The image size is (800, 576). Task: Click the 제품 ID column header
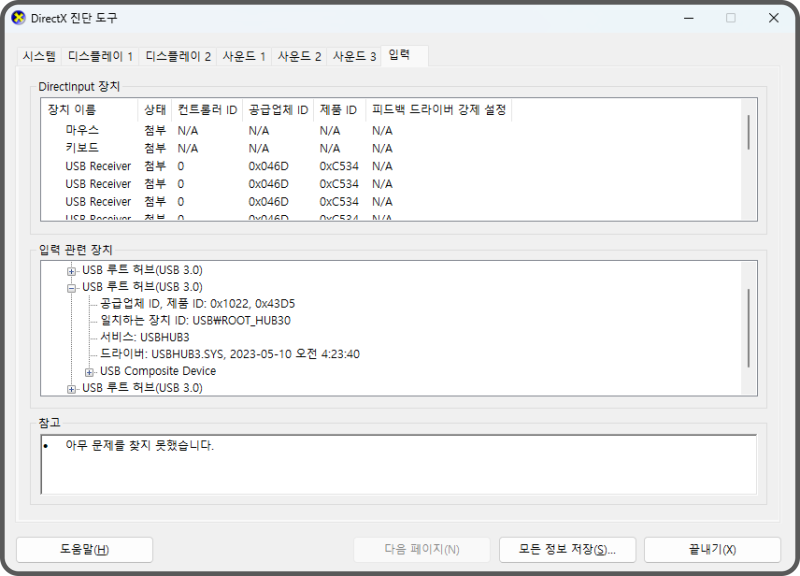click(340, 110)
